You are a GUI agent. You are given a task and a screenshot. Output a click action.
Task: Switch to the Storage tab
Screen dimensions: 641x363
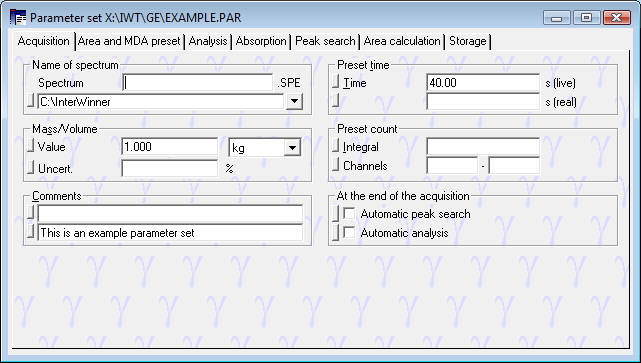(x=468, y=41)
